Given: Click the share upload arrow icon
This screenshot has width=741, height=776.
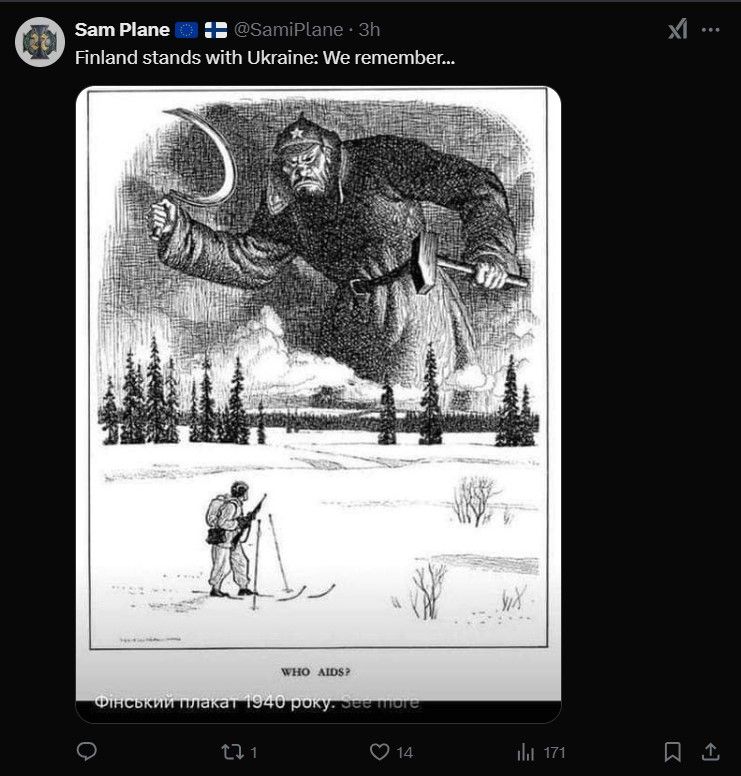Looking at the screenshot, I should click(x=710, y=751).
